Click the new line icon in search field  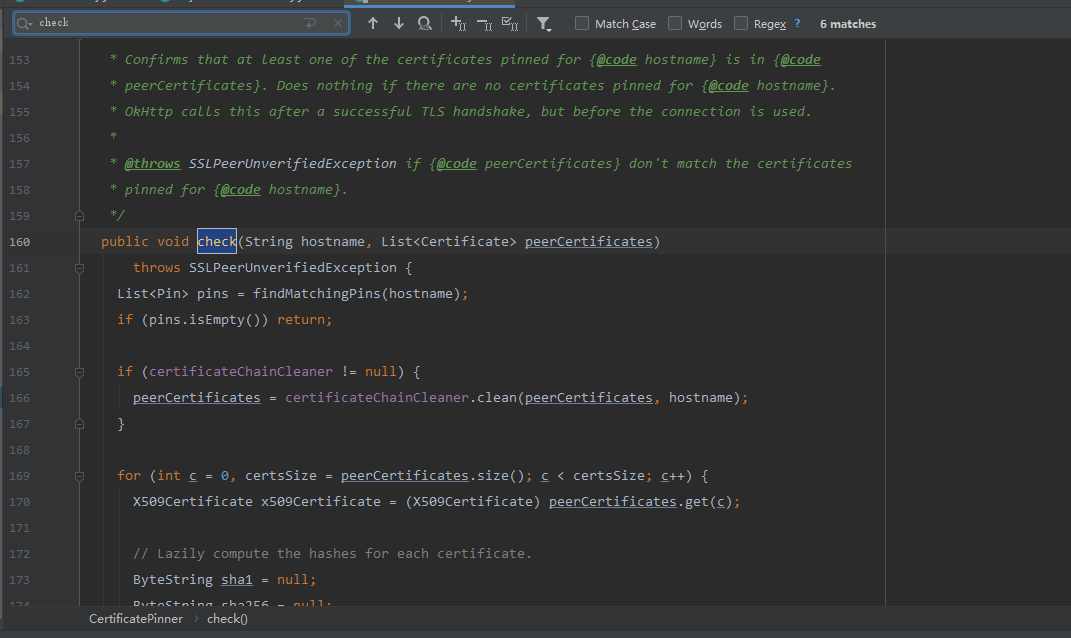311,23
